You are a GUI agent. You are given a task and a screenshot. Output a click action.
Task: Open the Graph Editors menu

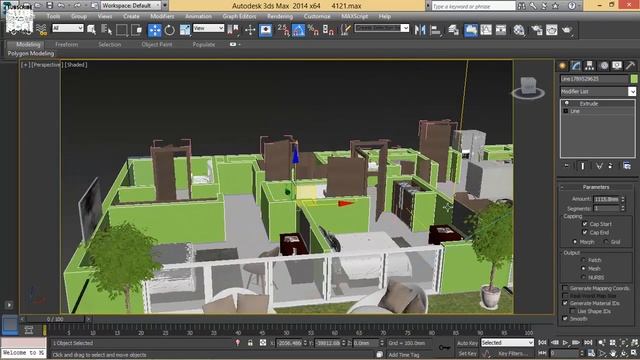[239, 16]
